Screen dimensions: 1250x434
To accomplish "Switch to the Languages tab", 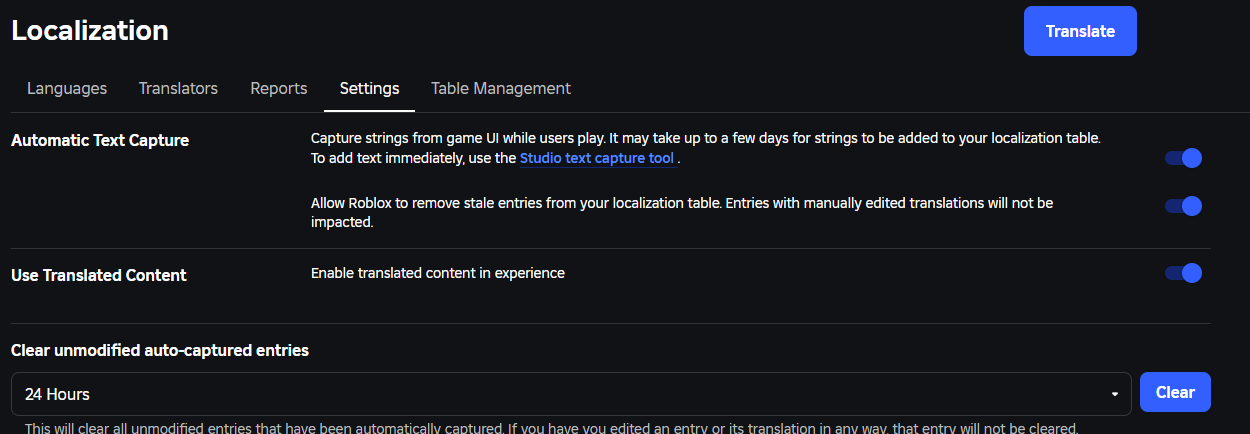I will click(x=67, y=88).
